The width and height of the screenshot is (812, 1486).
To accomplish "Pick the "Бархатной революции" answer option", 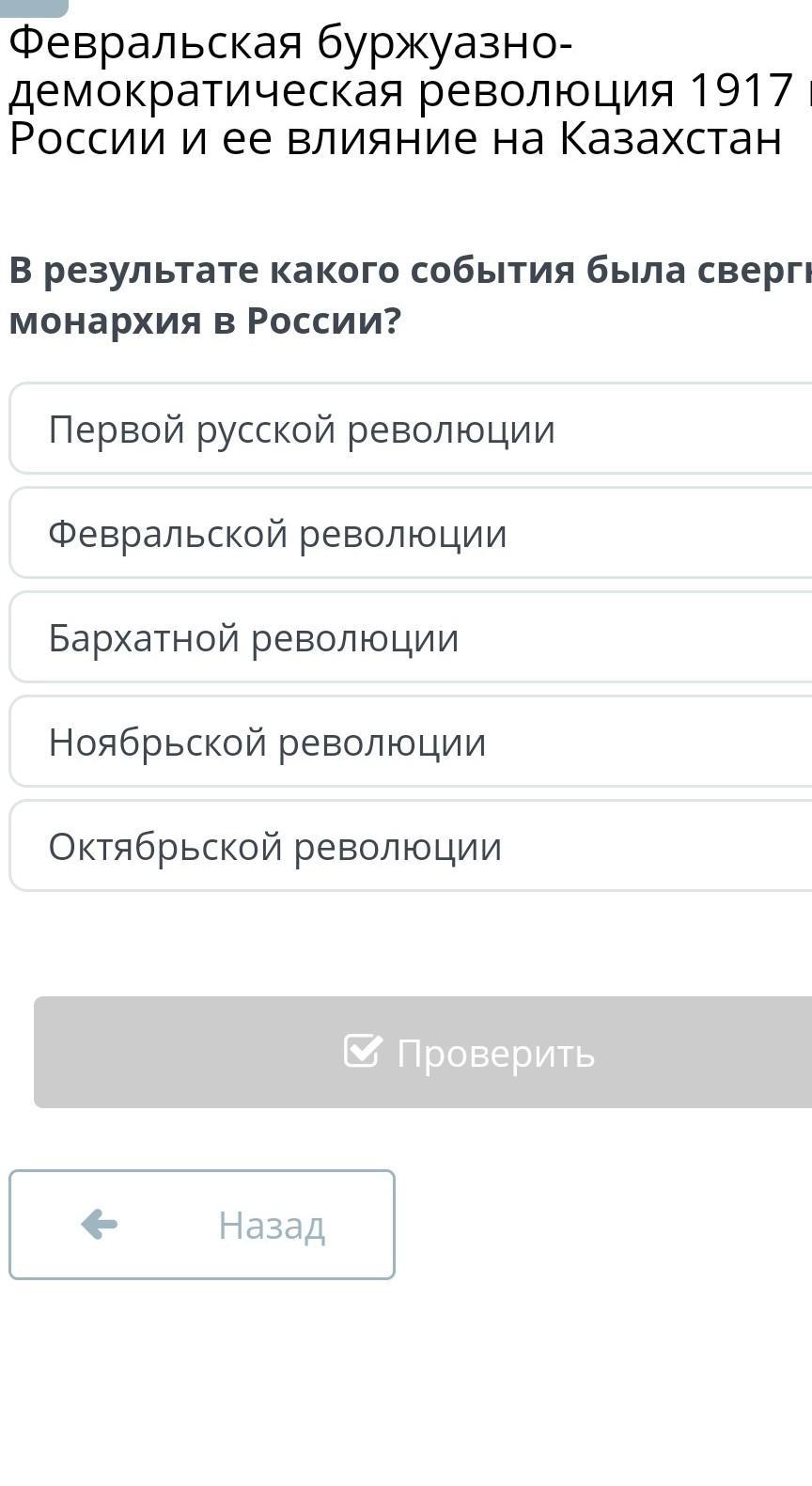I will click(x=254, y=638).
